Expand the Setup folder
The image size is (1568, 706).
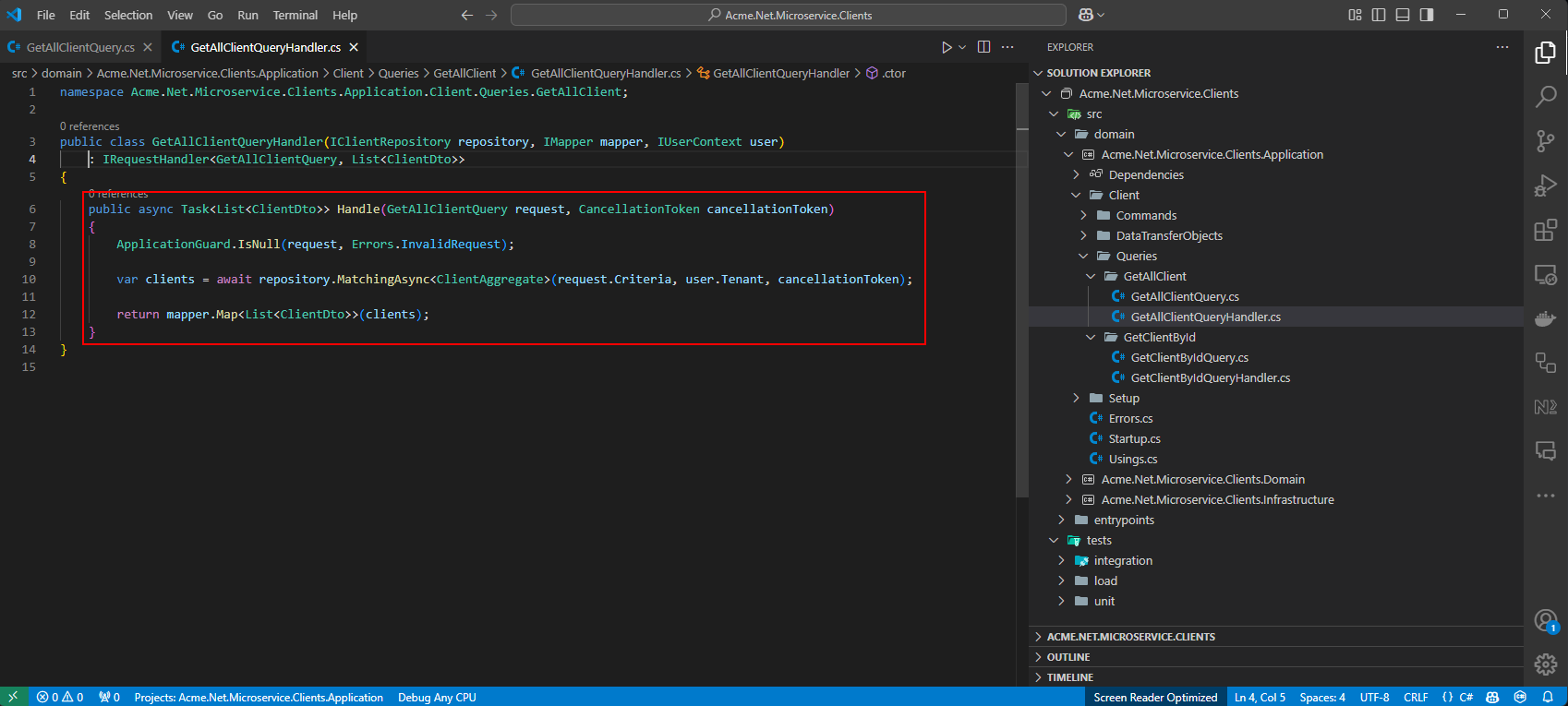click(x=1076, y=398)
